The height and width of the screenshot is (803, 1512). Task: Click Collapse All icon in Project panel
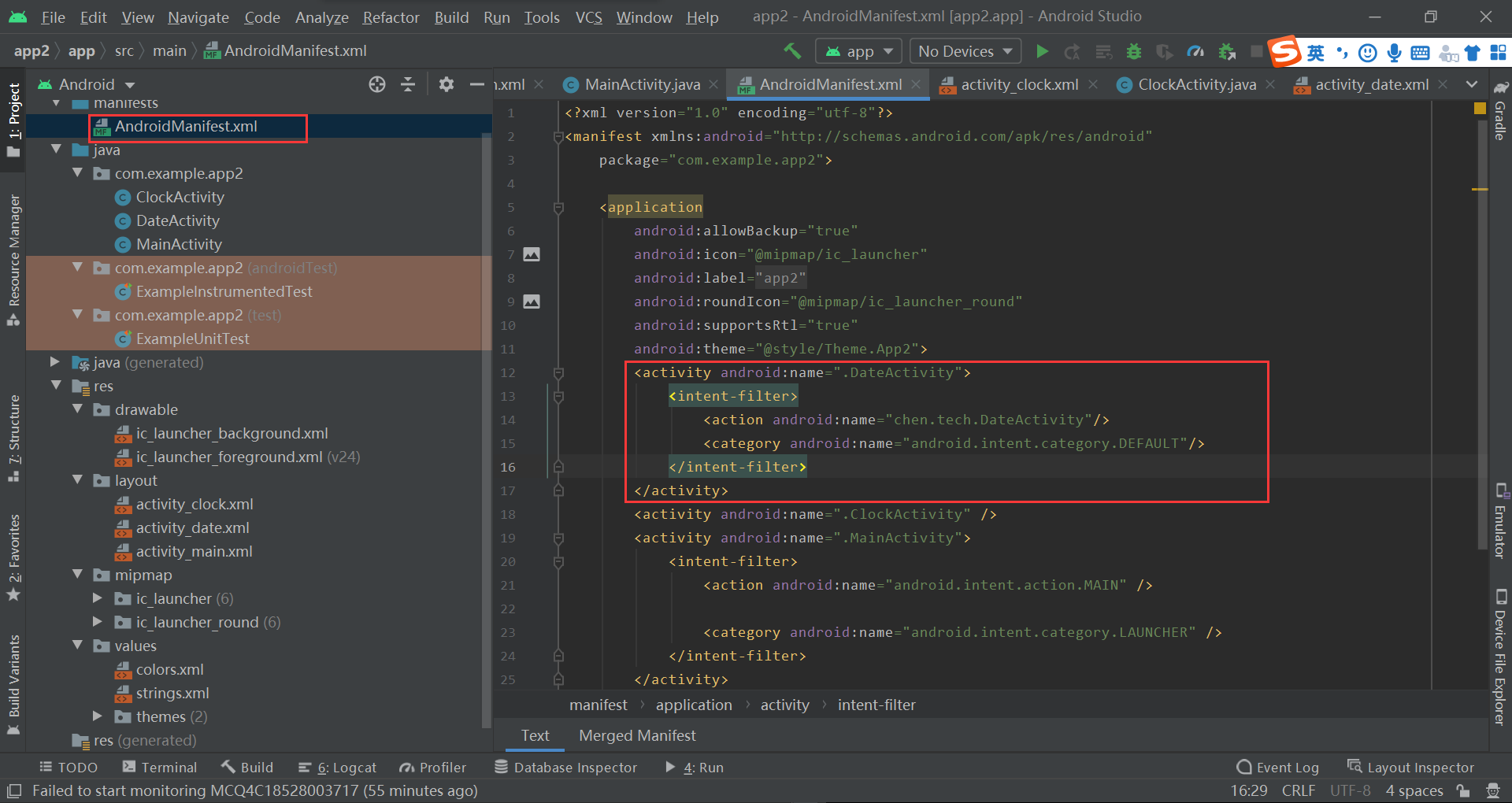point(408,84)
